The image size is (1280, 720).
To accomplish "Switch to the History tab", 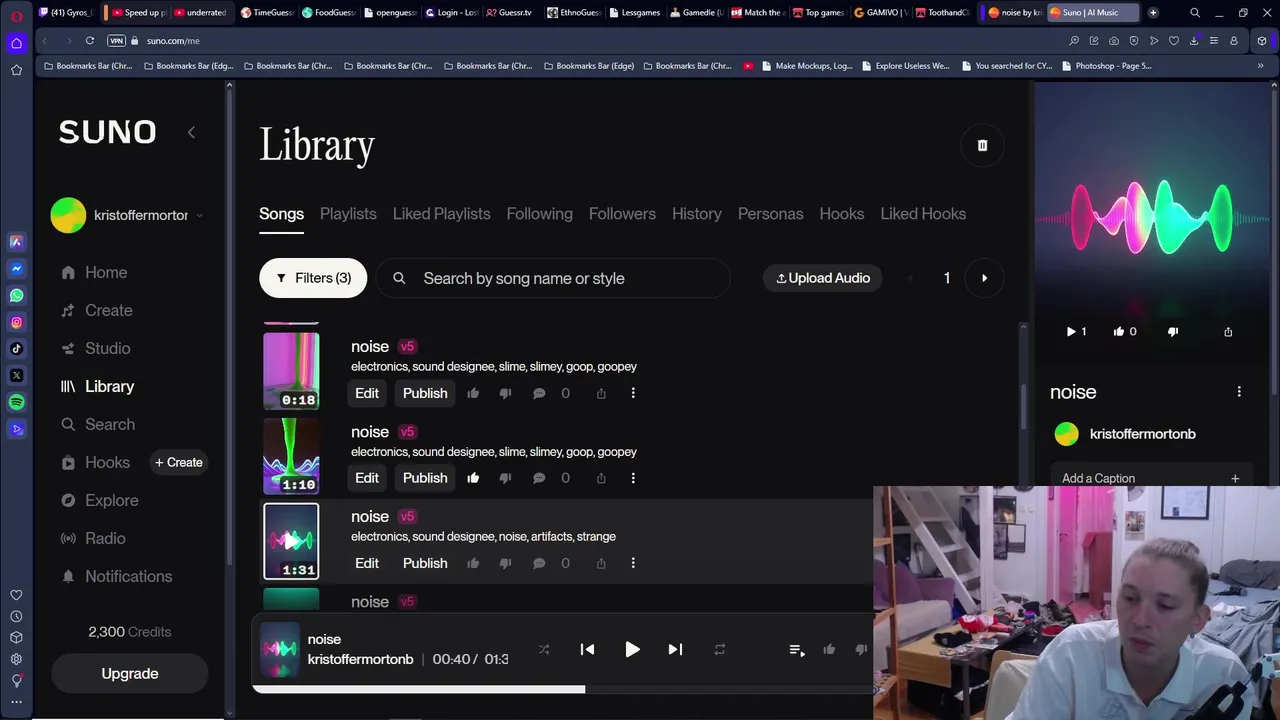I will pyautogui.click(x=696, y=213).
